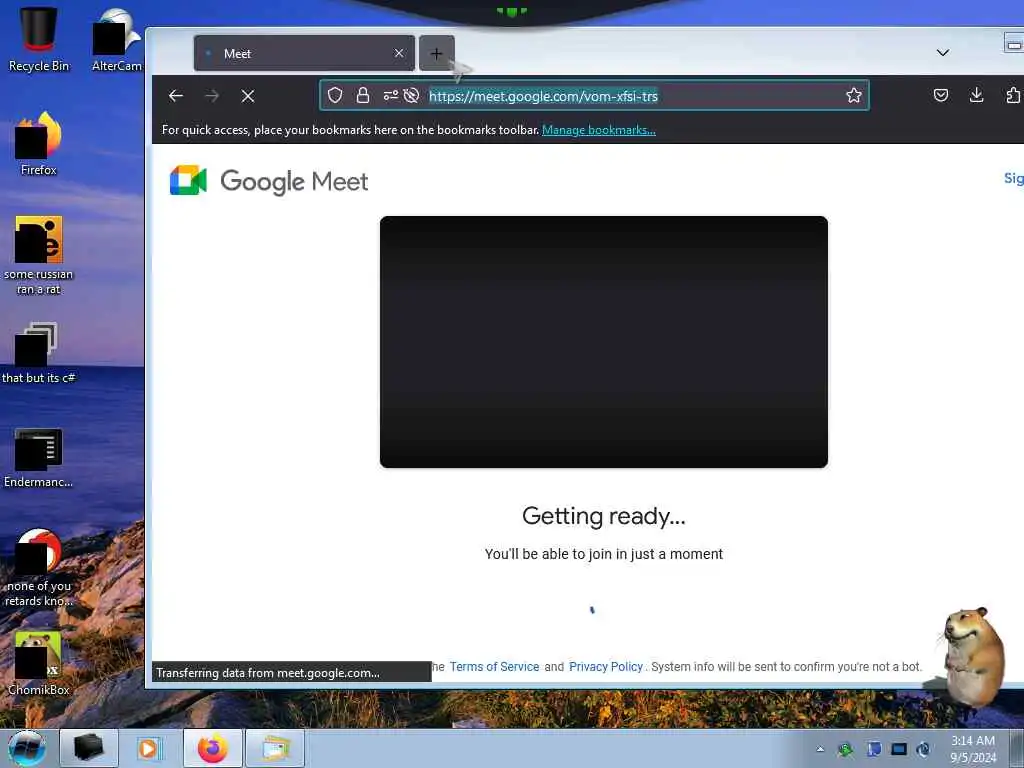Open the Terms of Service link
This screenshot has height=768, width=1024.
(494, 667)
